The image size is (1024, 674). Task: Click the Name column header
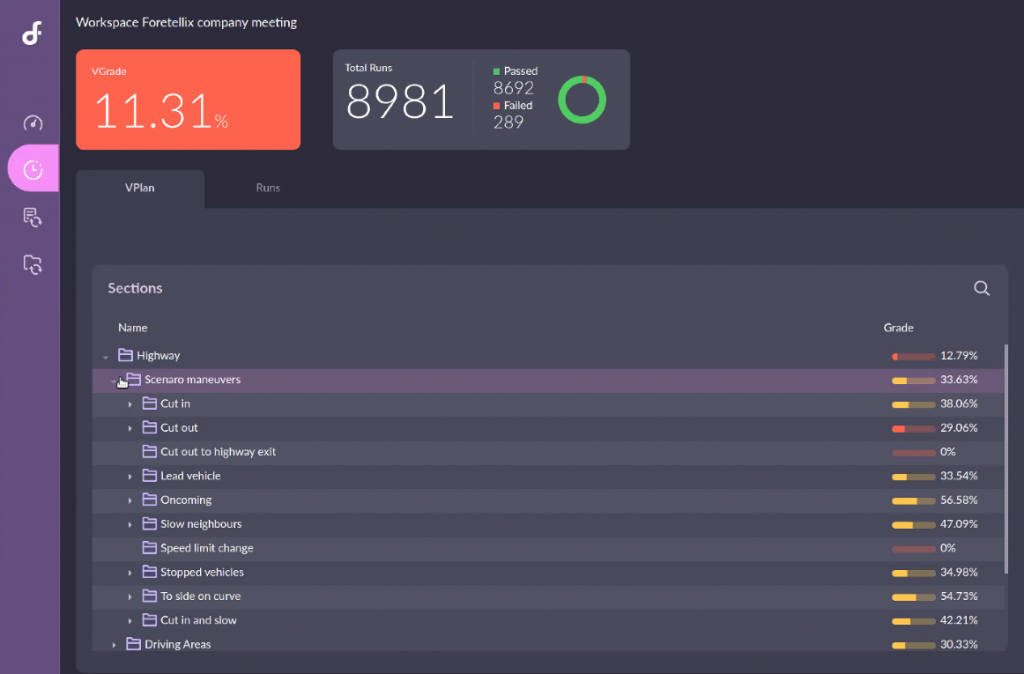pos(132,328)
